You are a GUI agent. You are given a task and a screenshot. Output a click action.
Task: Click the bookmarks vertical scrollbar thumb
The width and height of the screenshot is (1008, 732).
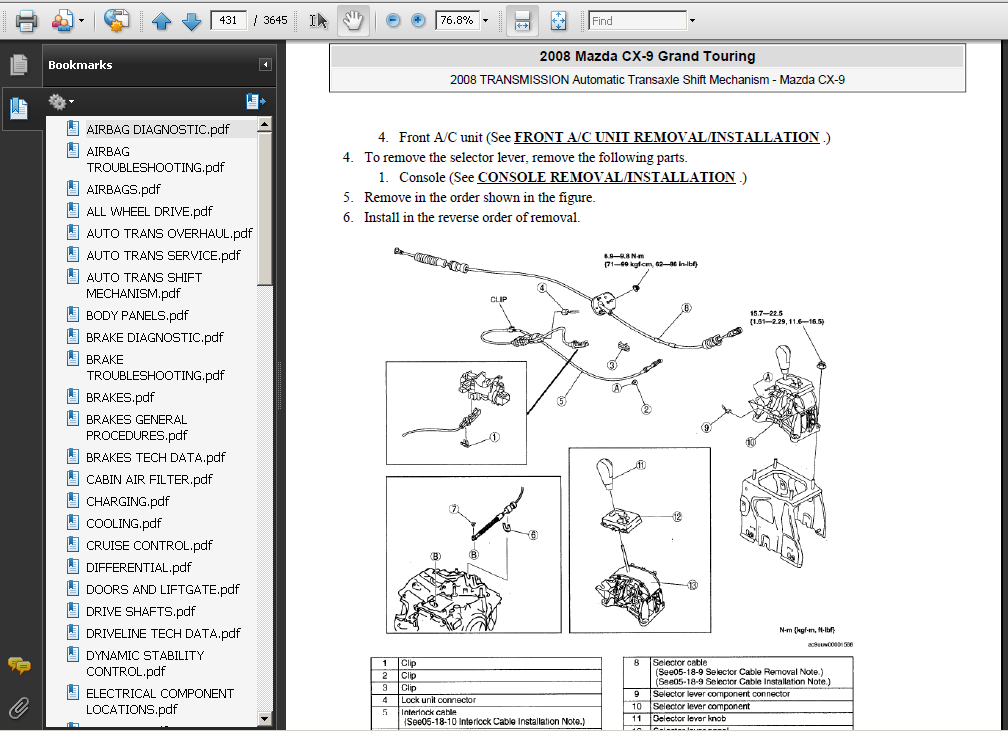click(x=265, y=208)
